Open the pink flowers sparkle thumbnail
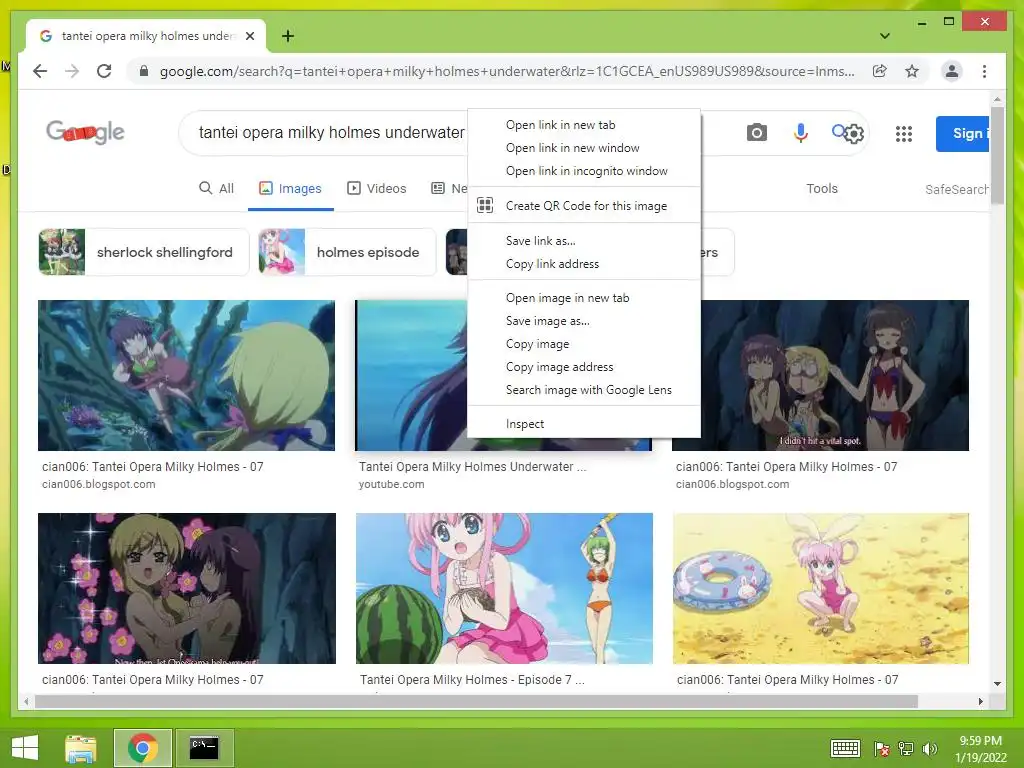Screen dimensions: 1024x768 (187, 588)
